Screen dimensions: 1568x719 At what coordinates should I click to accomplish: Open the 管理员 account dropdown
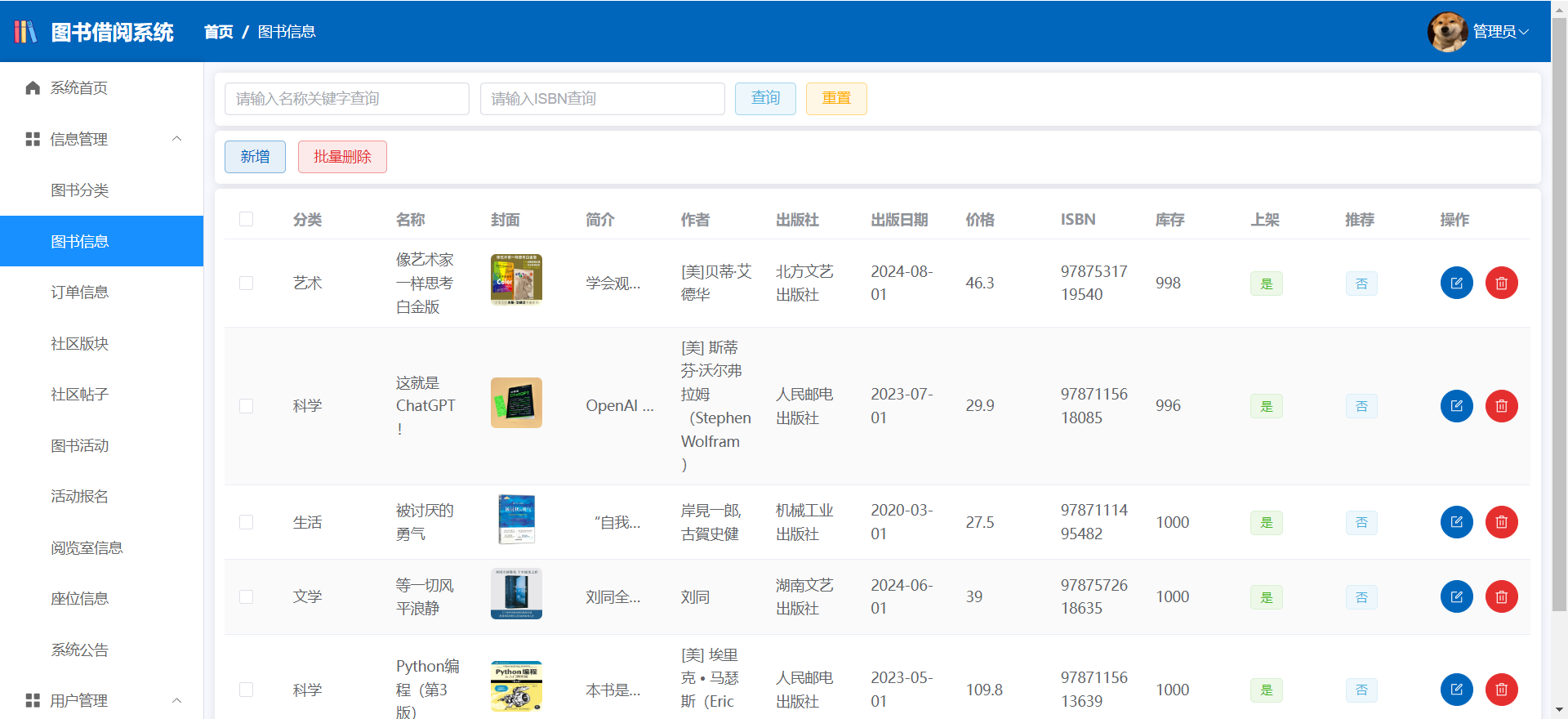(x=1501, y=32)
